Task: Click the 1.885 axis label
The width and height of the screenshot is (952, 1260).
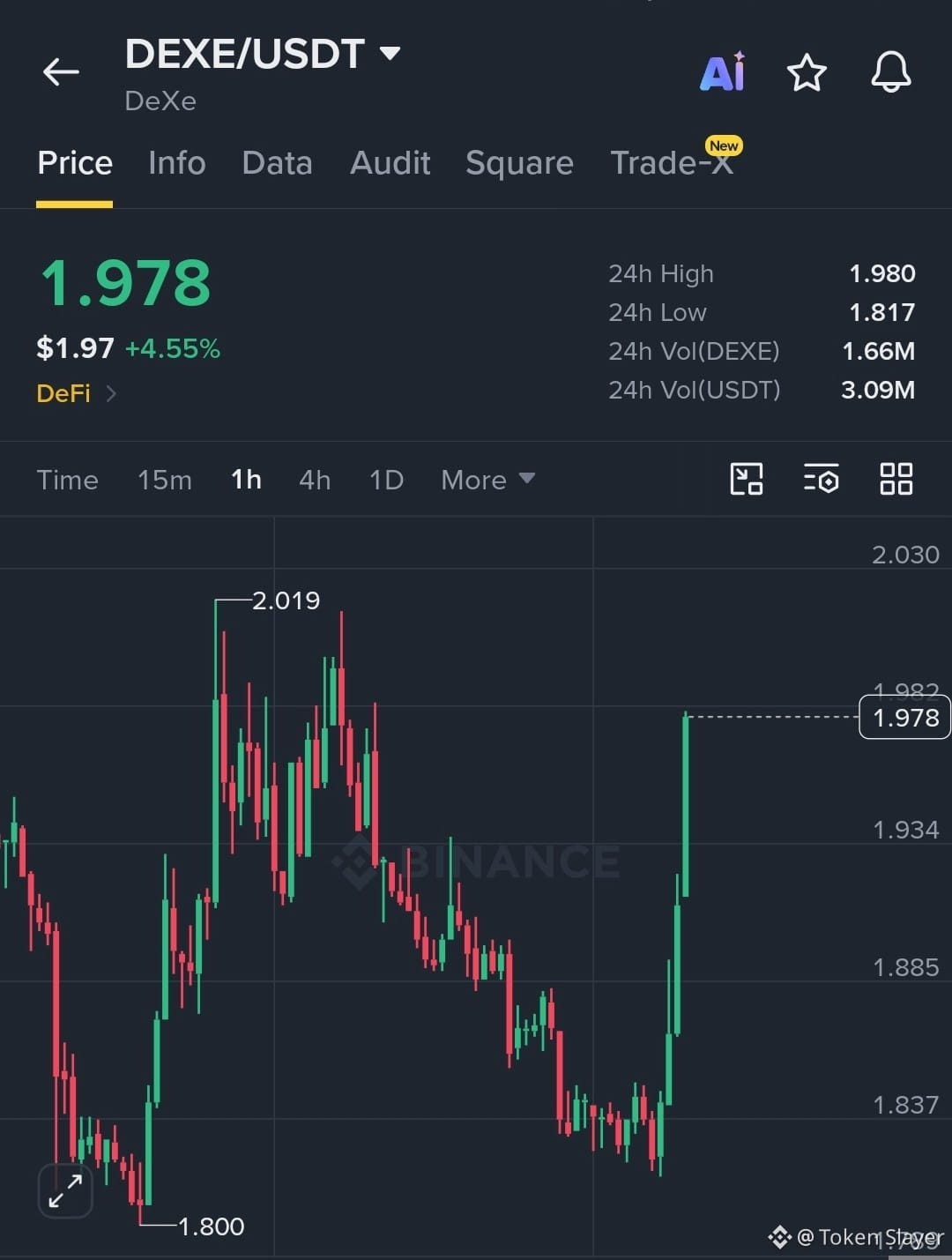Action: [905, 967]
